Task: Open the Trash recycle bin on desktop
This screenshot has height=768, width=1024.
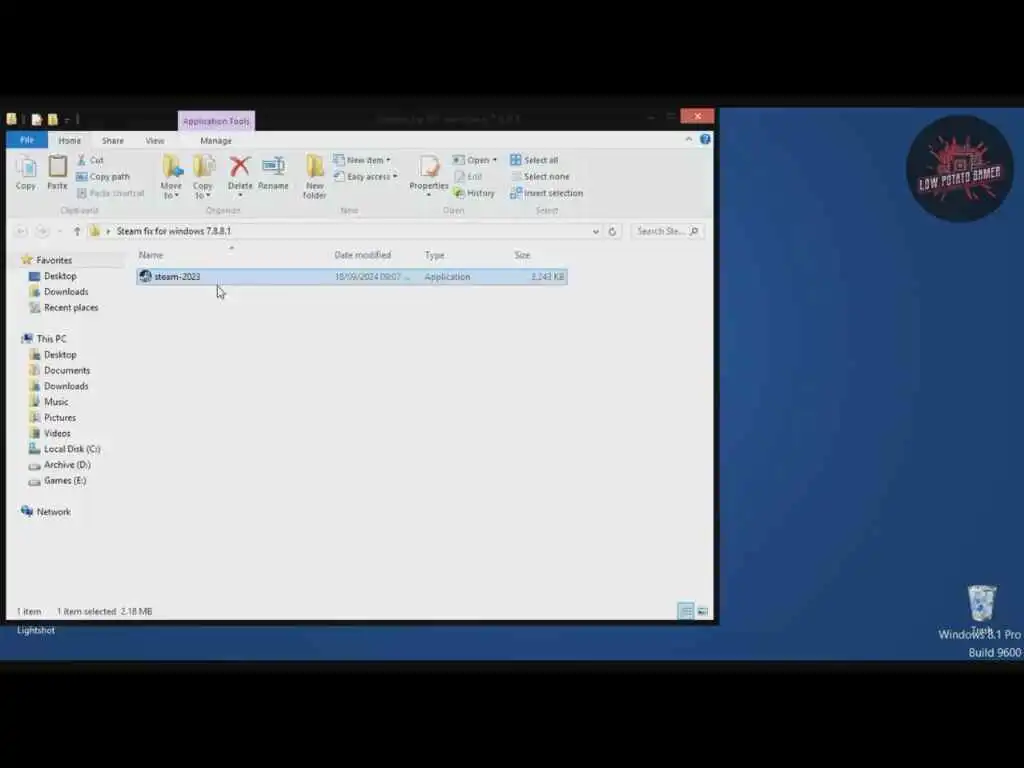Action: click(981, 603)
